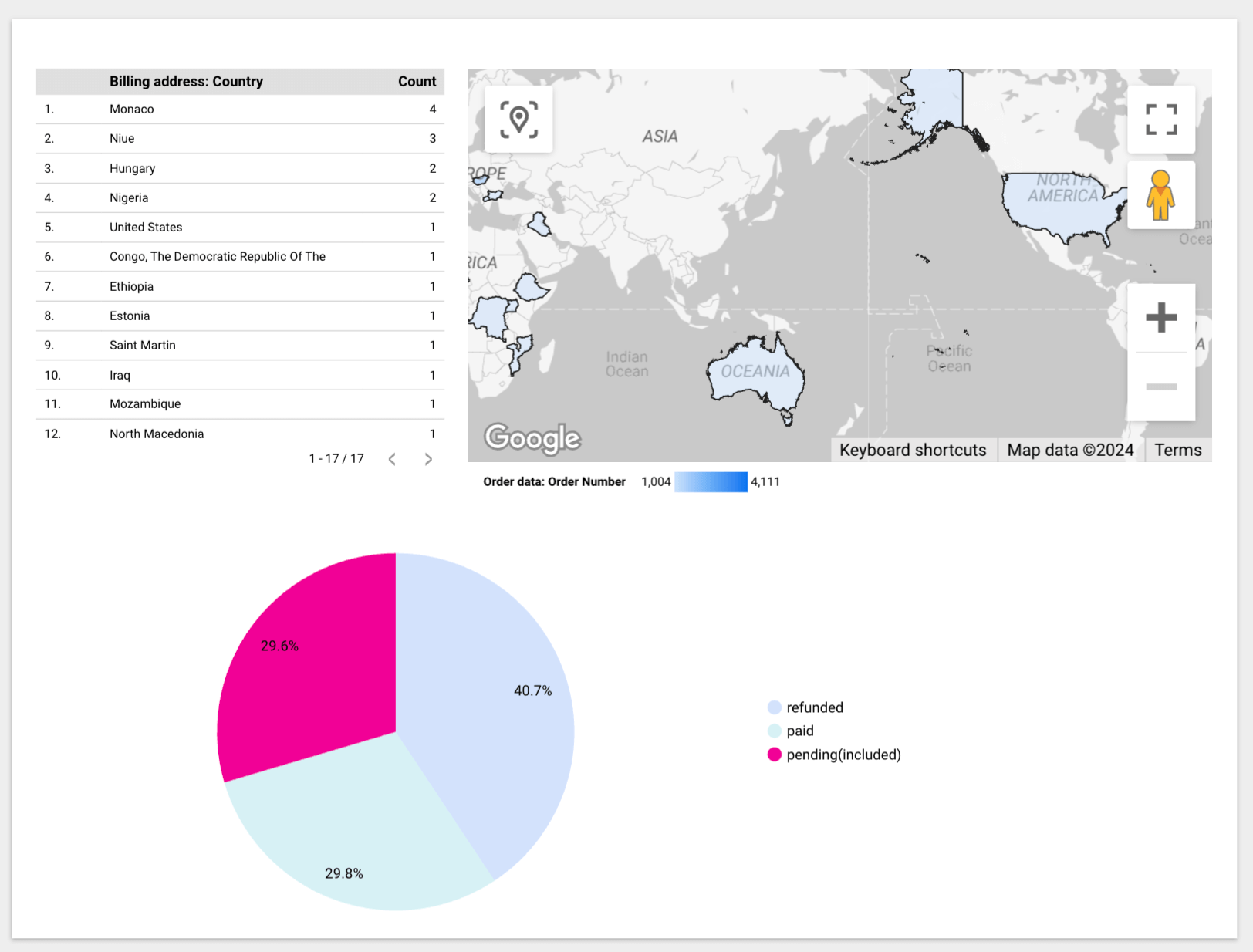1253x952 pixels.
Task: Toggle the refunded legend entry
Action: click(x=805, y=707)
